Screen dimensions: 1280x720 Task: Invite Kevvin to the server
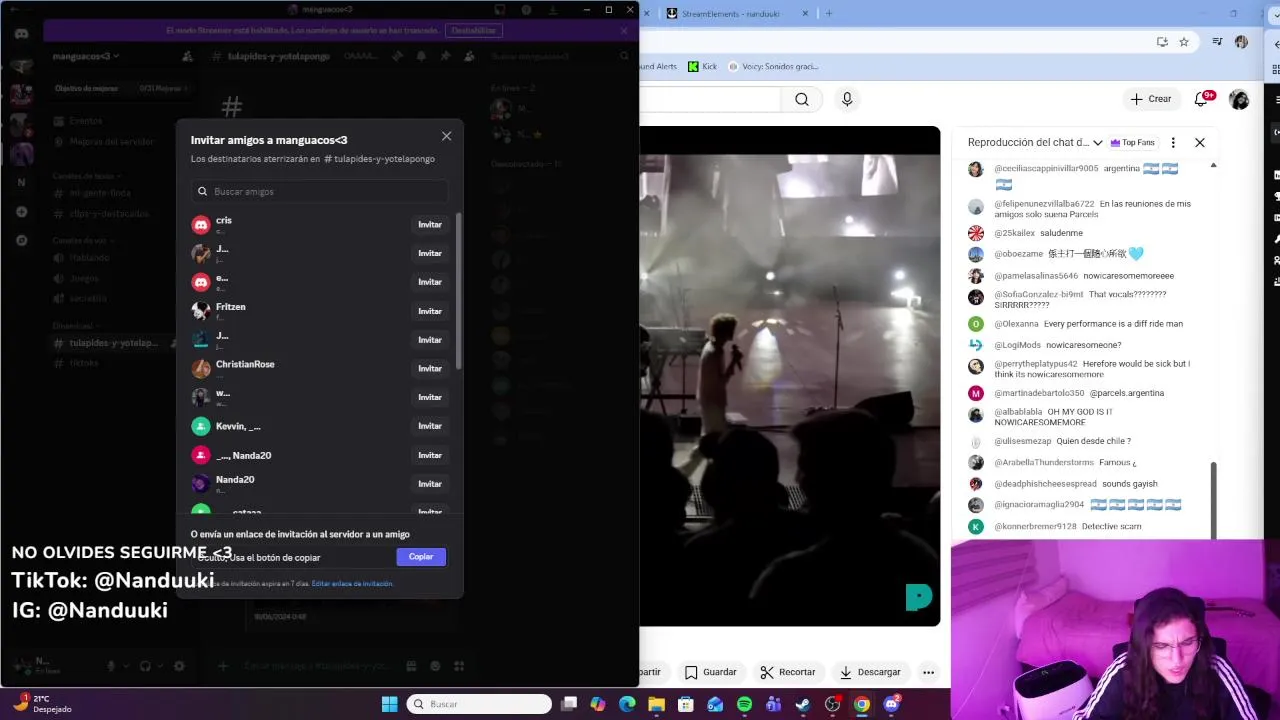(x=430, y=426)
